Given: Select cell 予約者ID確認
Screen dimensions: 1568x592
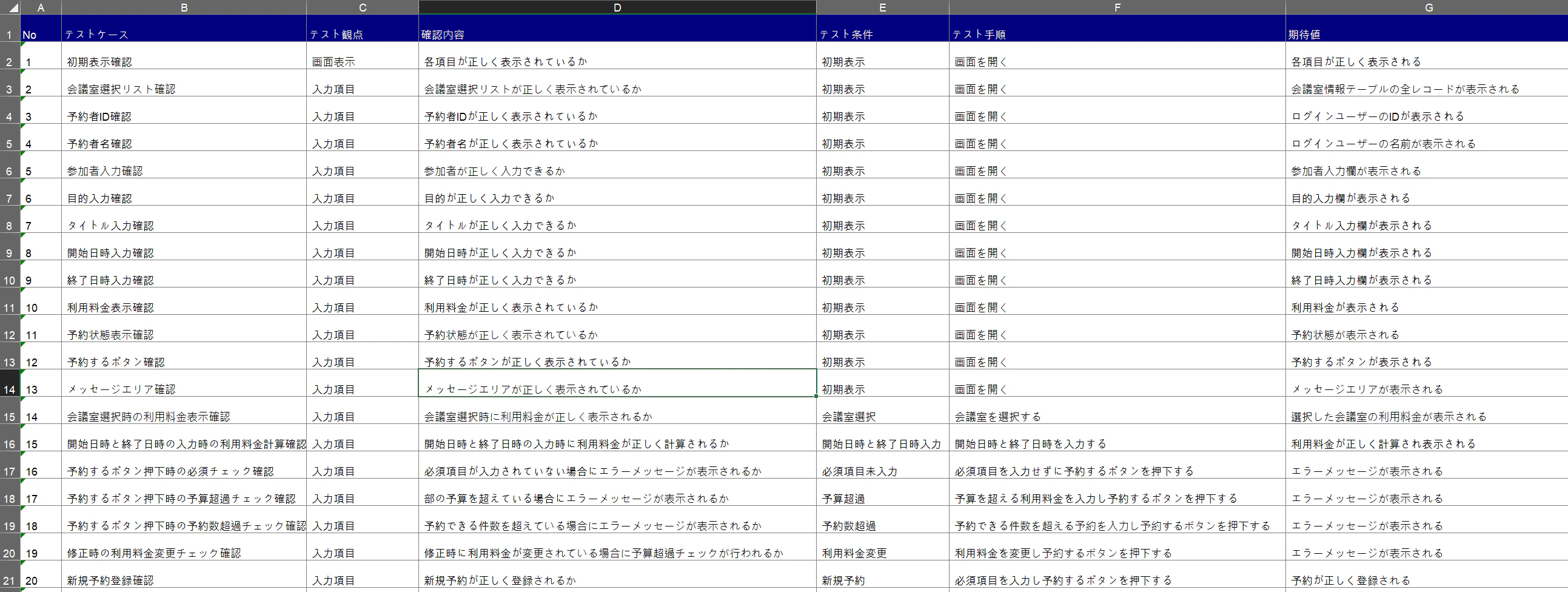Looking at the screenshot, I should (184, 110).
